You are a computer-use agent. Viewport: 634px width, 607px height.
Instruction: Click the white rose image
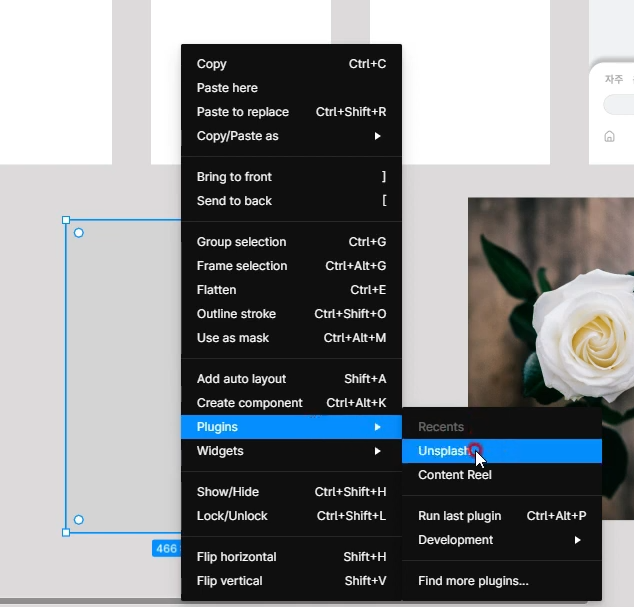coord(551,303)
